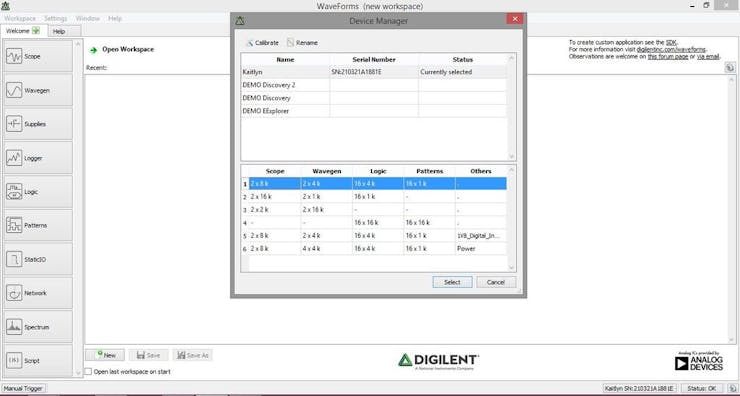Screen dimensions: 740x396
Task: Open the Logger instrument
Action: 38,158
